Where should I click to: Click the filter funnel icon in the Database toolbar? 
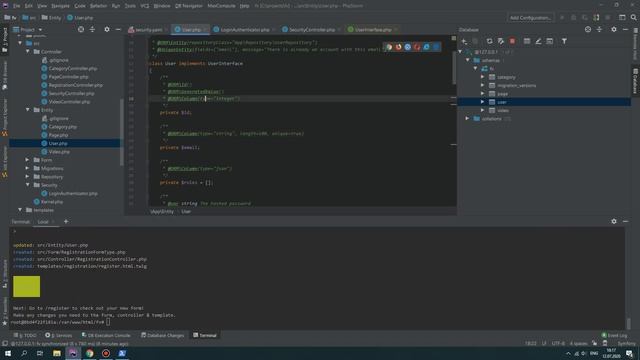click(x=564, y=41)
